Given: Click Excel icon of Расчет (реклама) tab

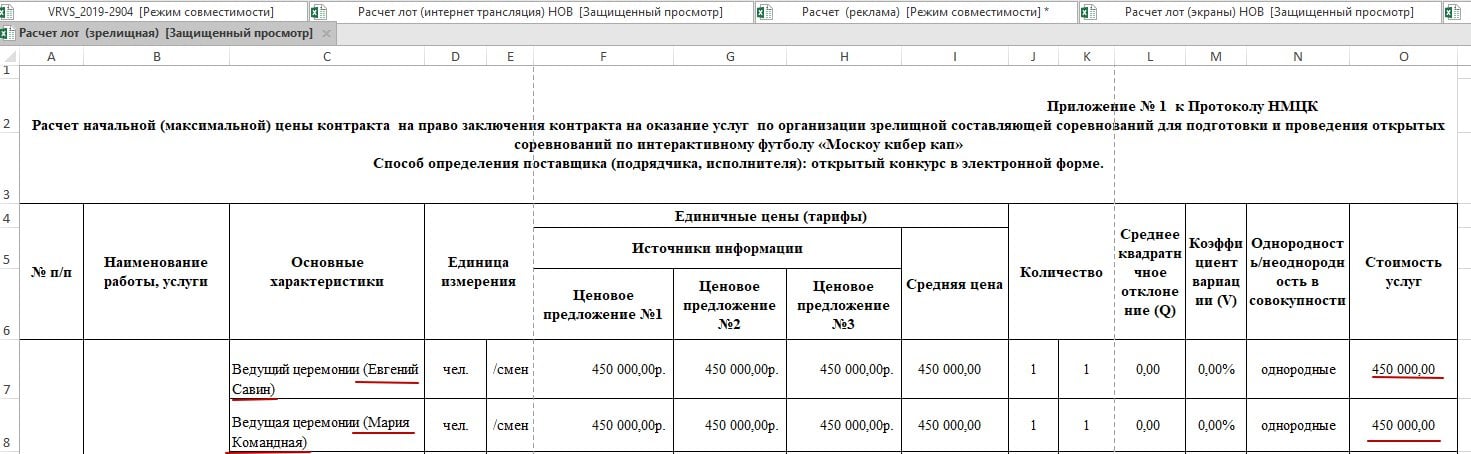Looking at the screenshot, I should (x=765, y=12).
